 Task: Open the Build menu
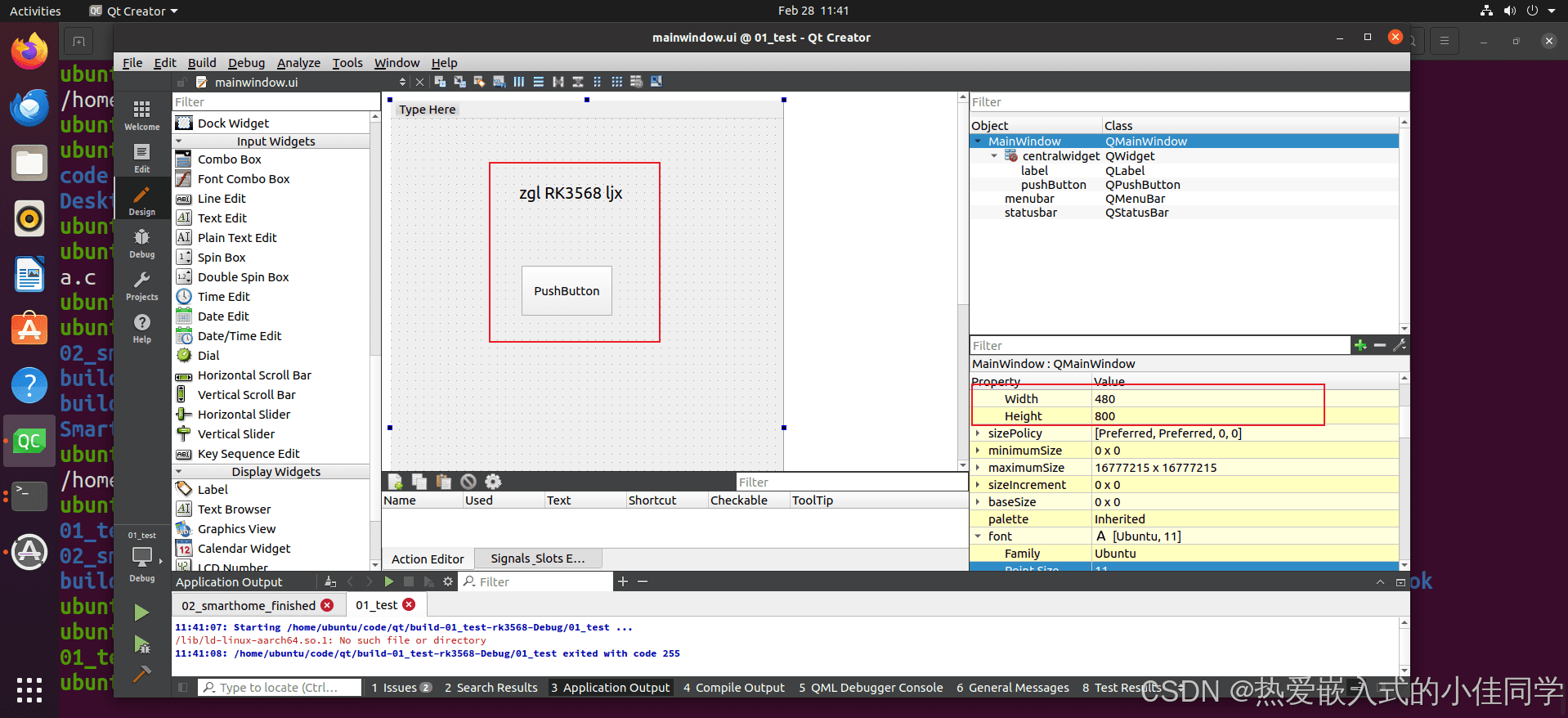coord(202,63)
